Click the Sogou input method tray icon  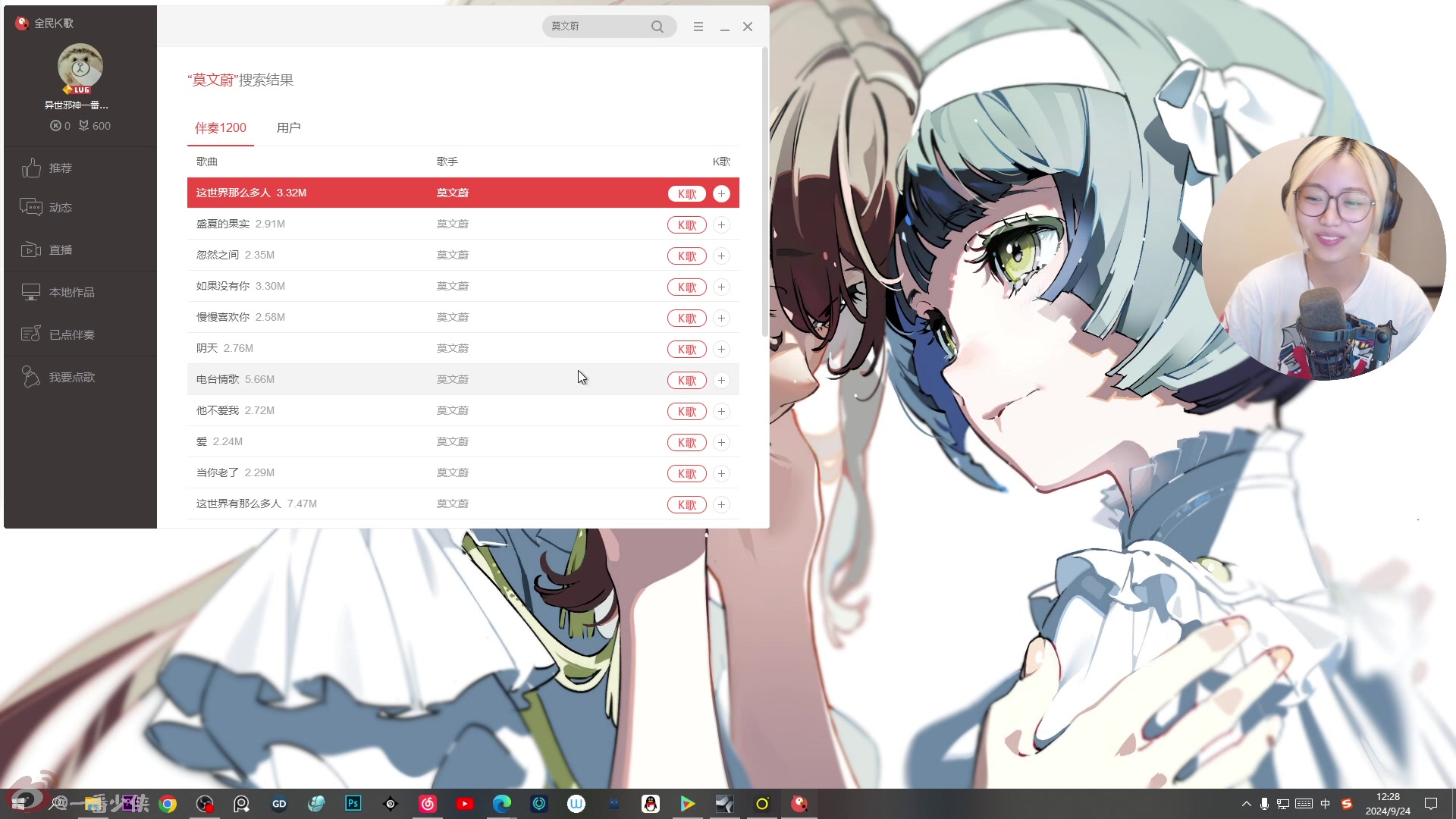tap(1347, 804)
